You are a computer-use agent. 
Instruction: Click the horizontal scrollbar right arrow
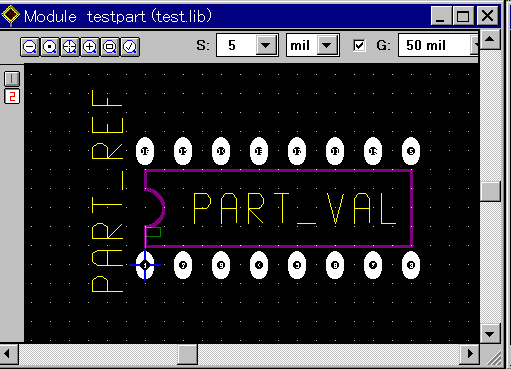[x=470, y=354]
